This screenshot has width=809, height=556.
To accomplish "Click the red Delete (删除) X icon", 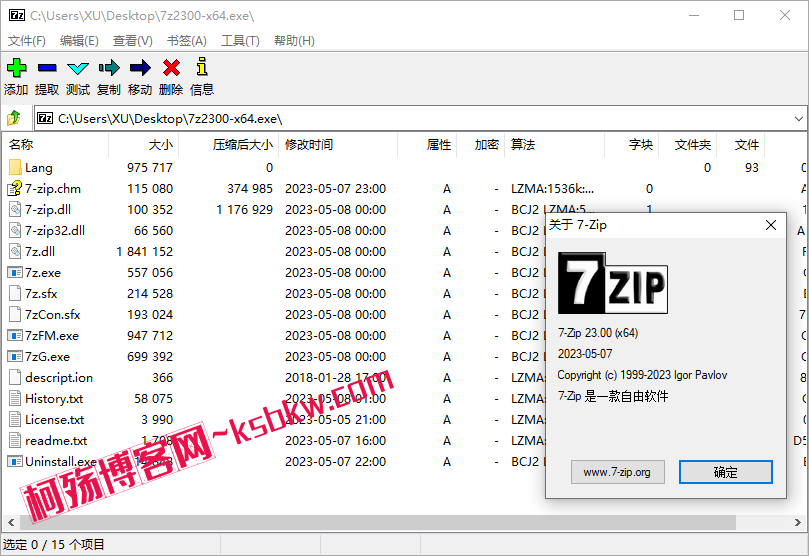I will point(171,68).
